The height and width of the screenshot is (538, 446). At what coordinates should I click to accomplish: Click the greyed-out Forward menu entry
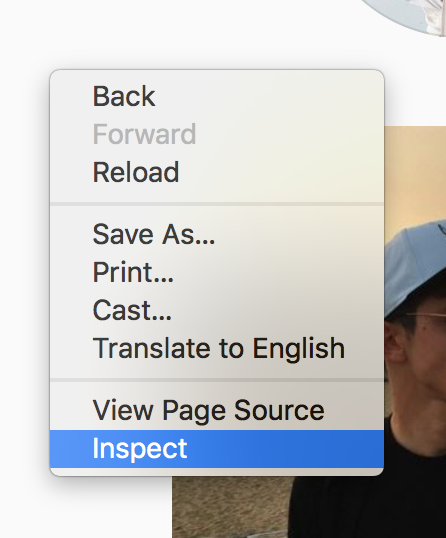click(x=217, y=134)
